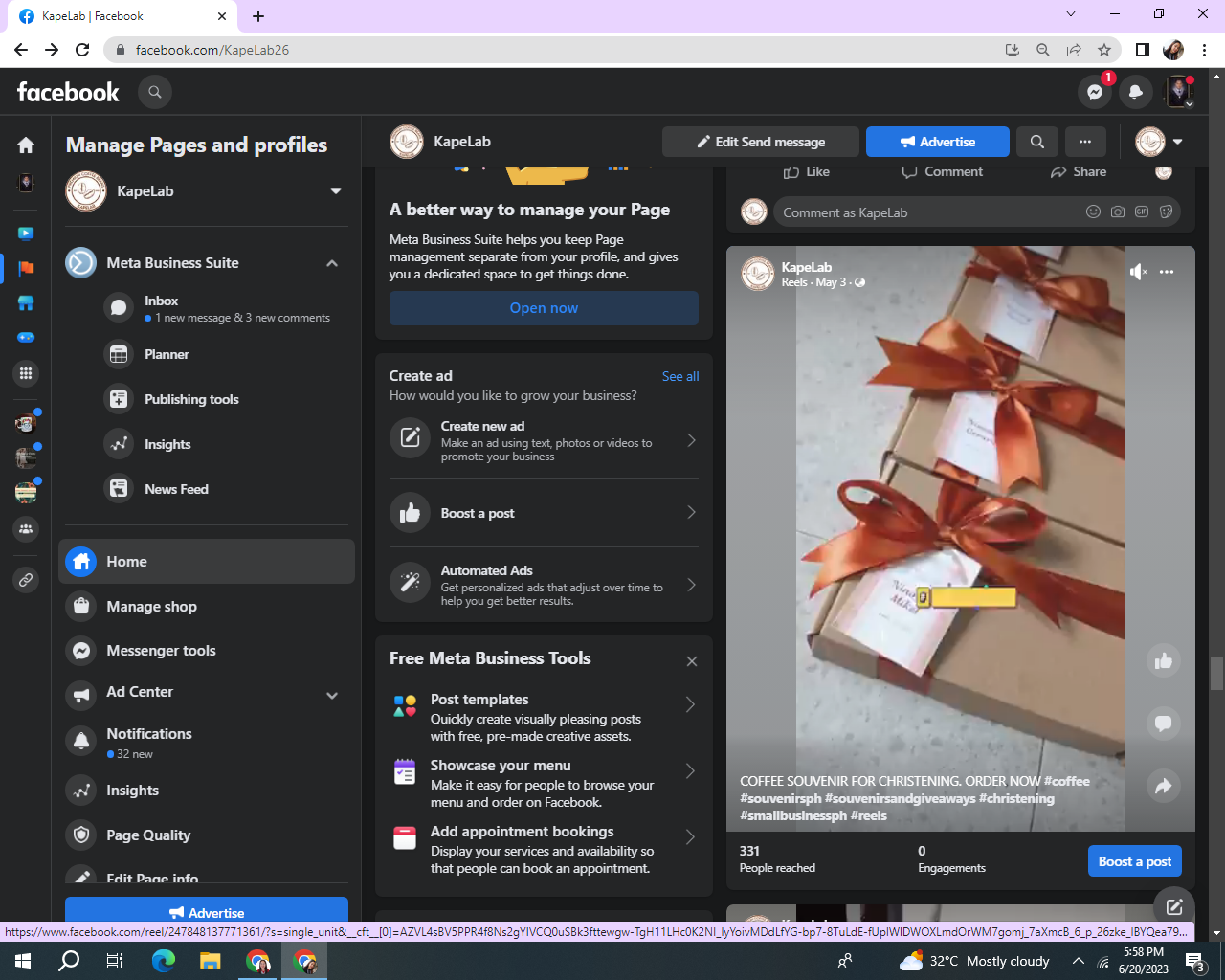
Task: Expand the Automated Ads option
Action: tap(692, 585)
